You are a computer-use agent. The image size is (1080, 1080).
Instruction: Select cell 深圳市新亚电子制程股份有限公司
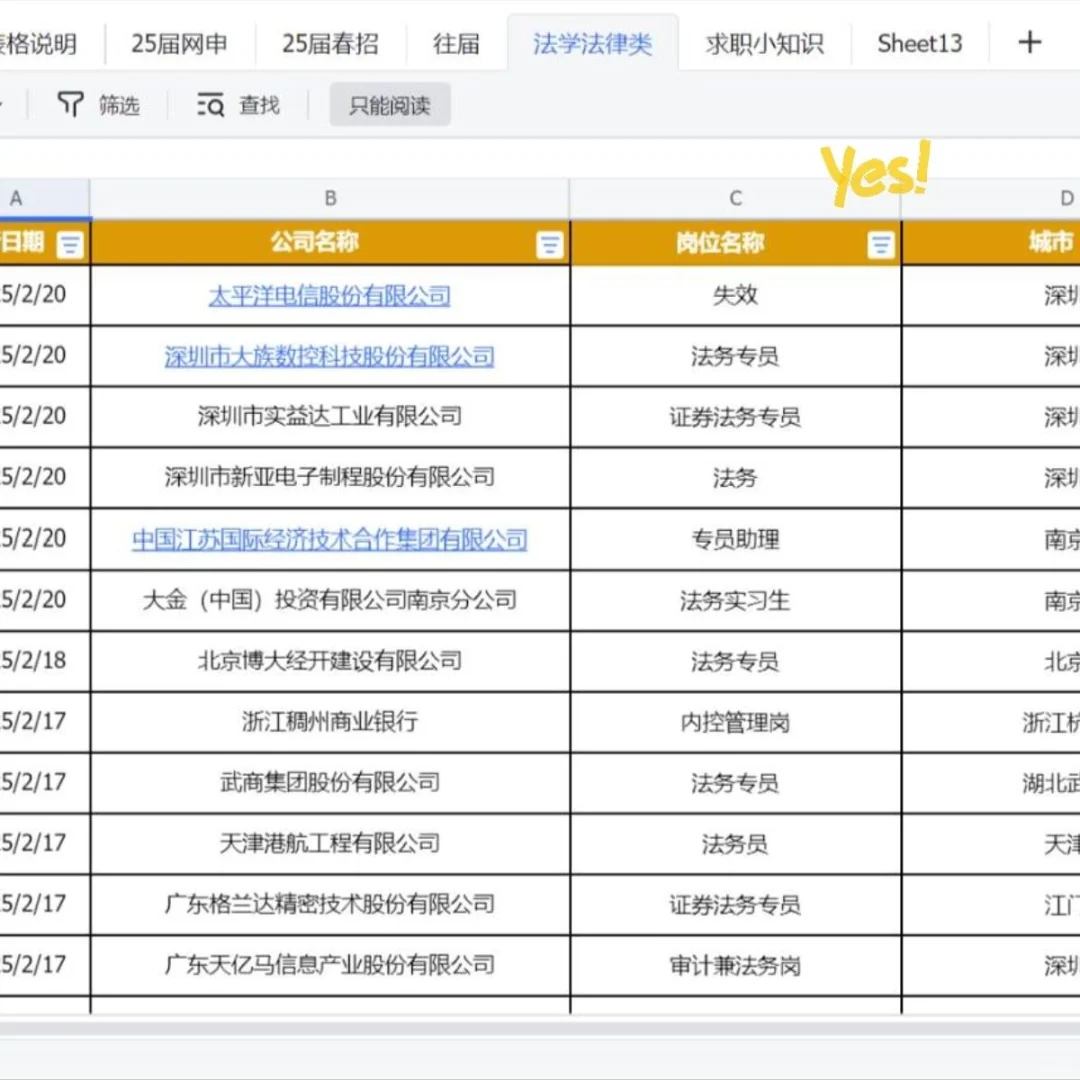coord(330,477)
